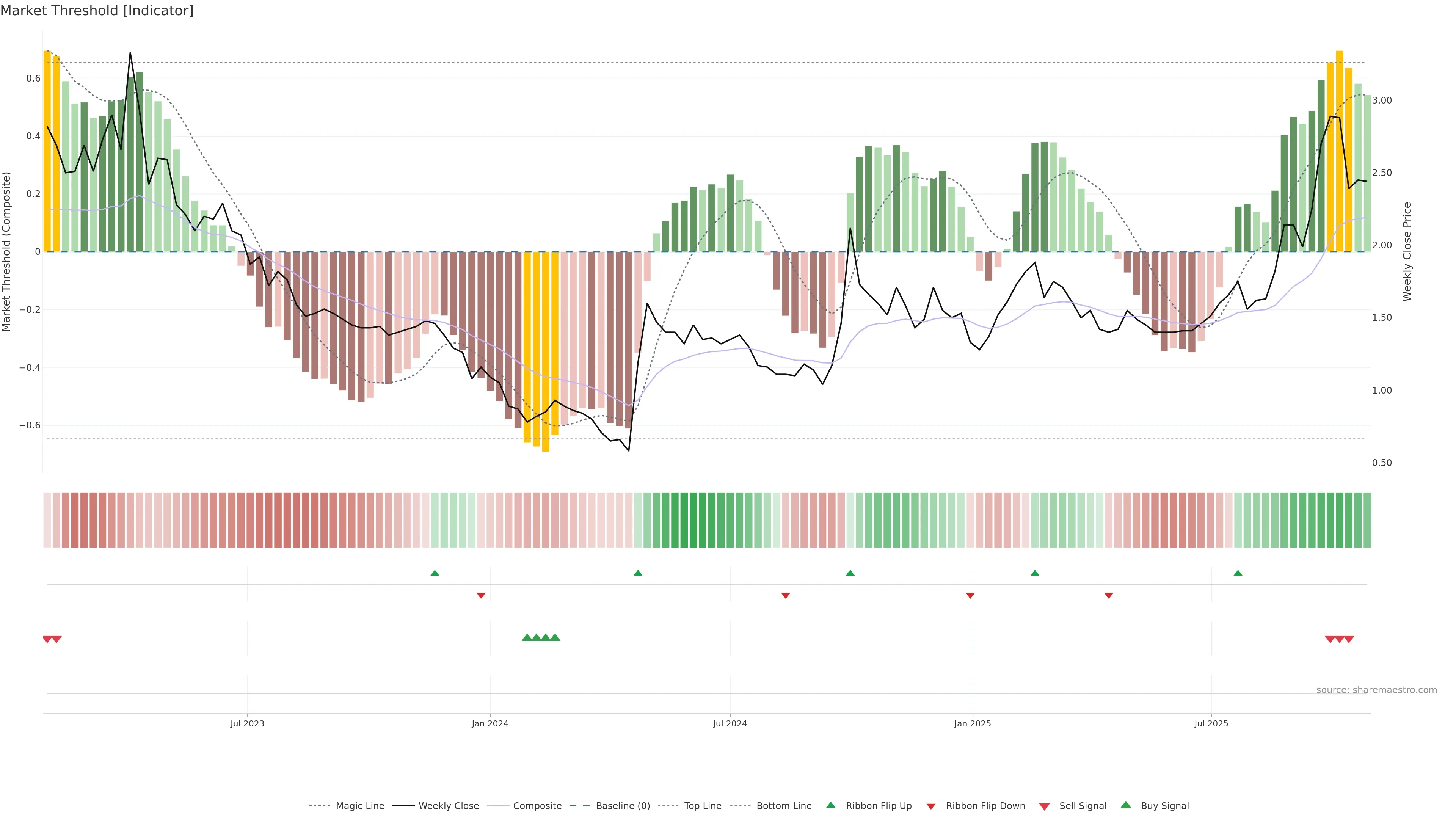Viewport: 1456px width, 819px height.
Task: Click the Market Threshold [Indicator] title
Action: pyautogui.click(x=97, y=11)
